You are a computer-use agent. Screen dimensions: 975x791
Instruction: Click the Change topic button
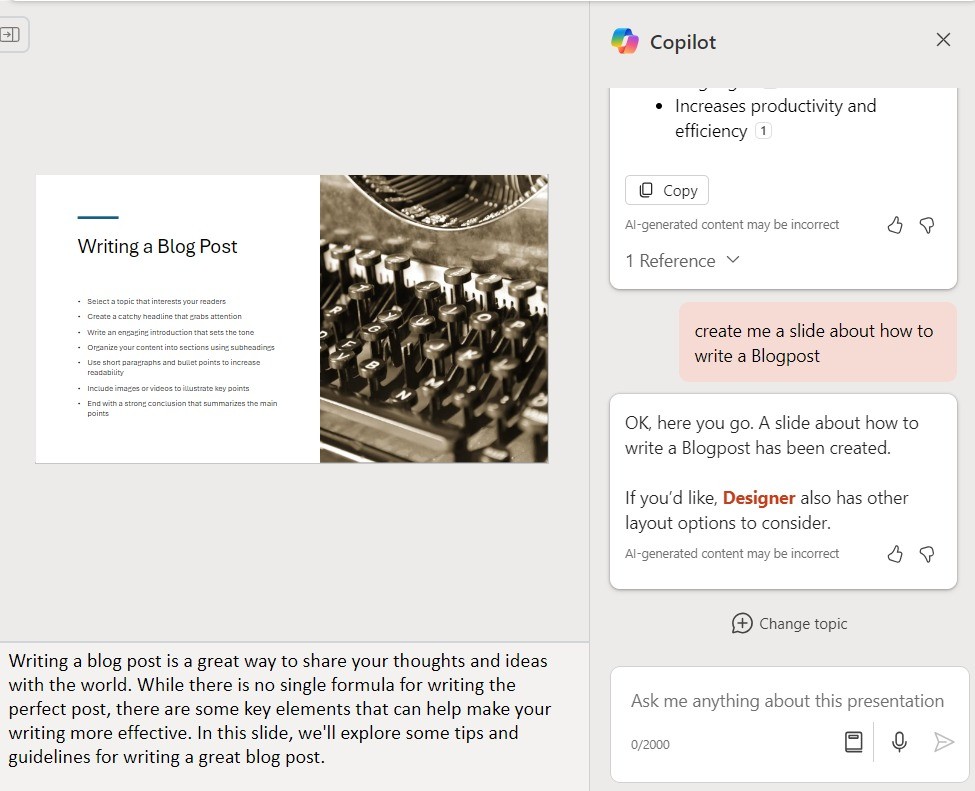tap(789, 623)
